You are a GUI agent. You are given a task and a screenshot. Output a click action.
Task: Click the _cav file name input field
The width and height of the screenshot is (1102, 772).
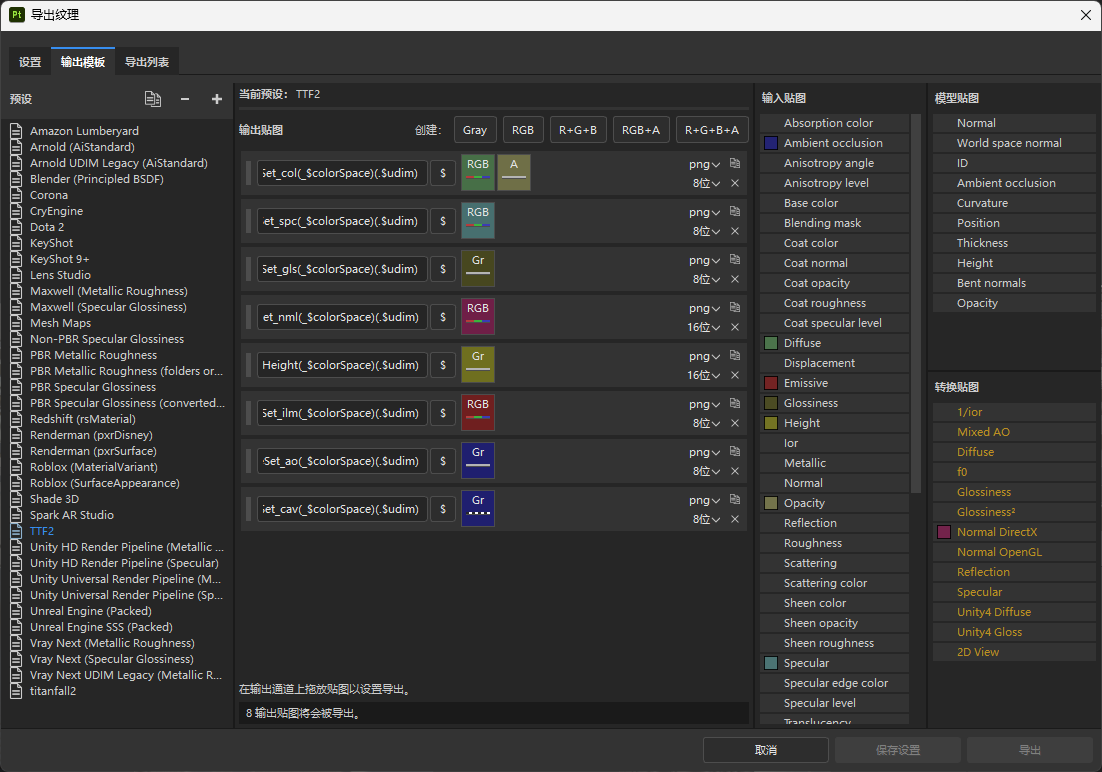[342, 509]
